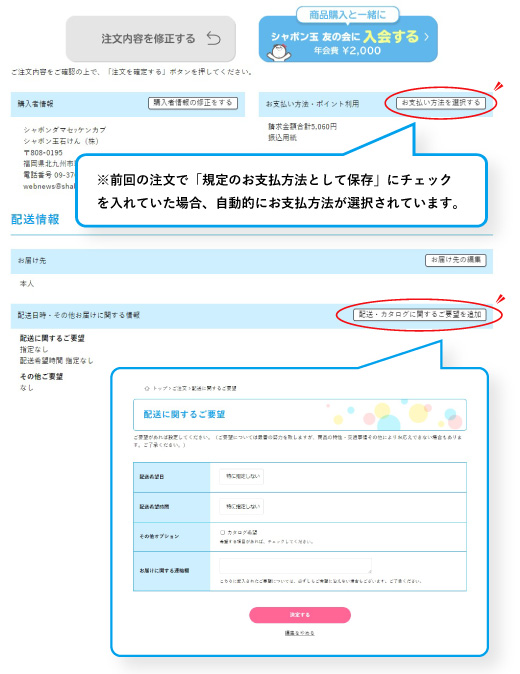Click the 商品購入と一緒に label above banner

point(348,15)
